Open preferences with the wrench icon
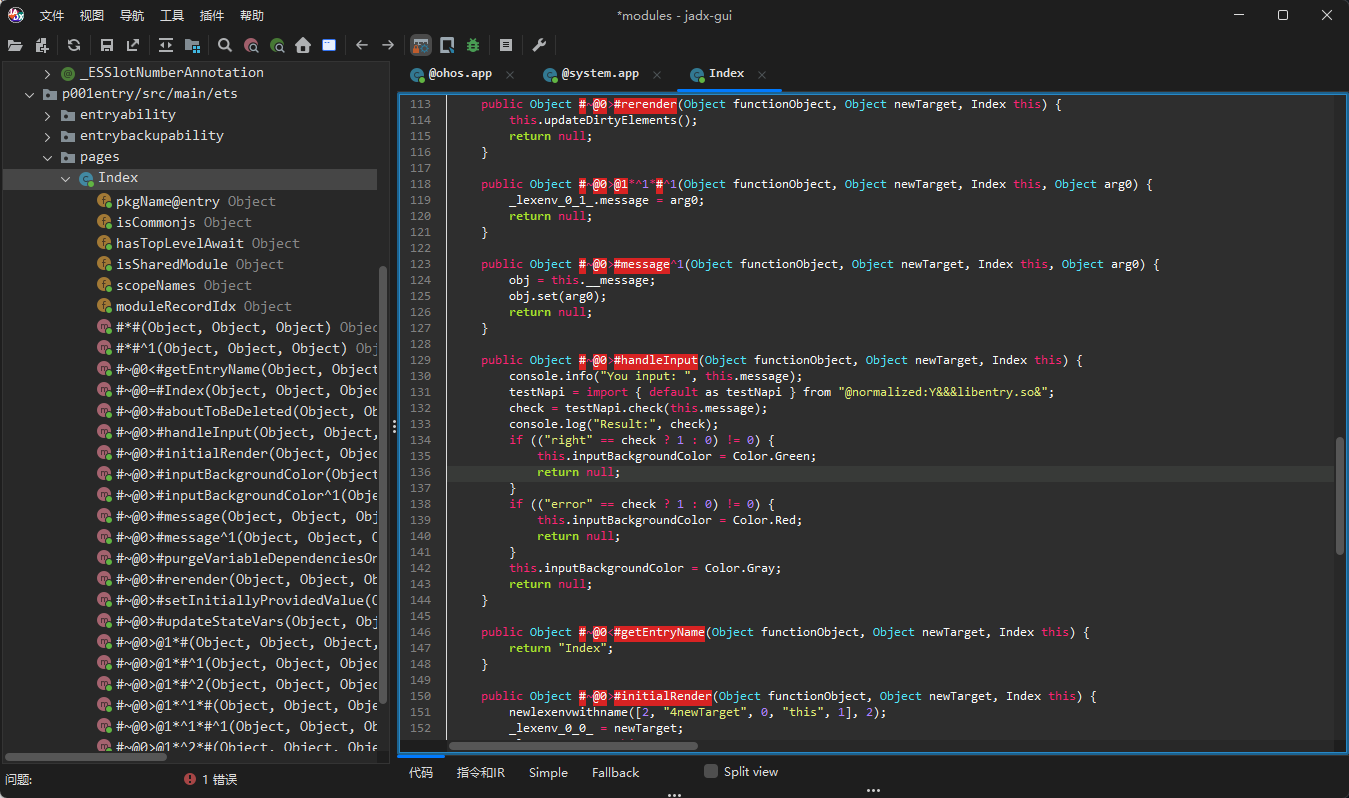The image size is (1349, 798). [538, 45]
